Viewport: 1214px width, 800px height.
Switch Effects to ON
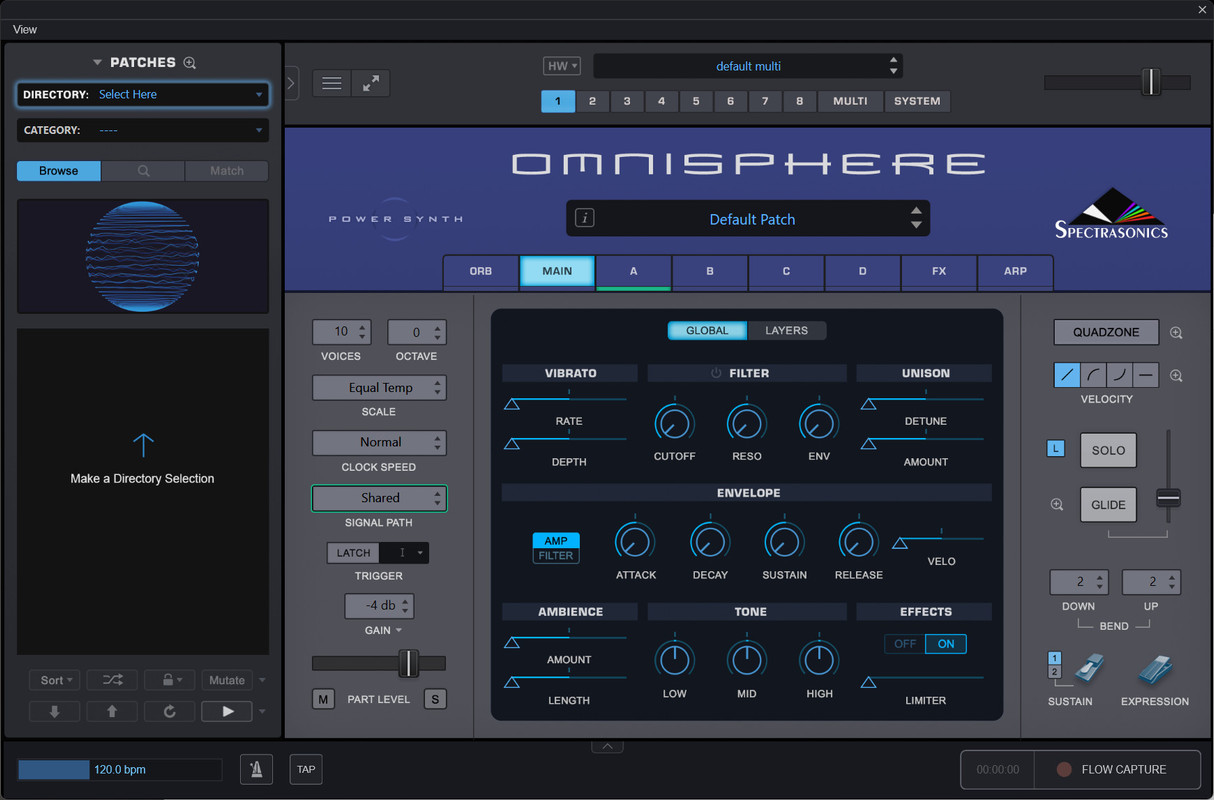point(946,644)
